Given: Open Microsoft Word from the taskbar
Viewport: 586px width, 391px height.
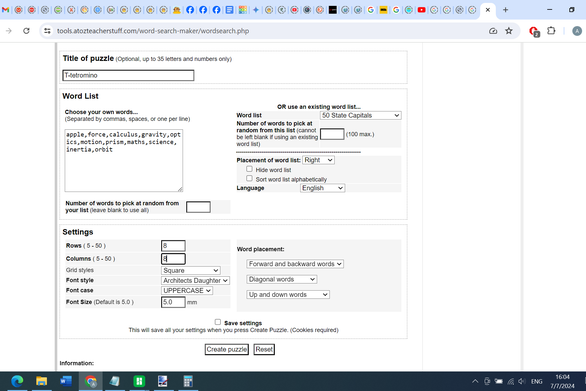Looking at the screenshot, I should pyautogui.click(x=66, y=381).
